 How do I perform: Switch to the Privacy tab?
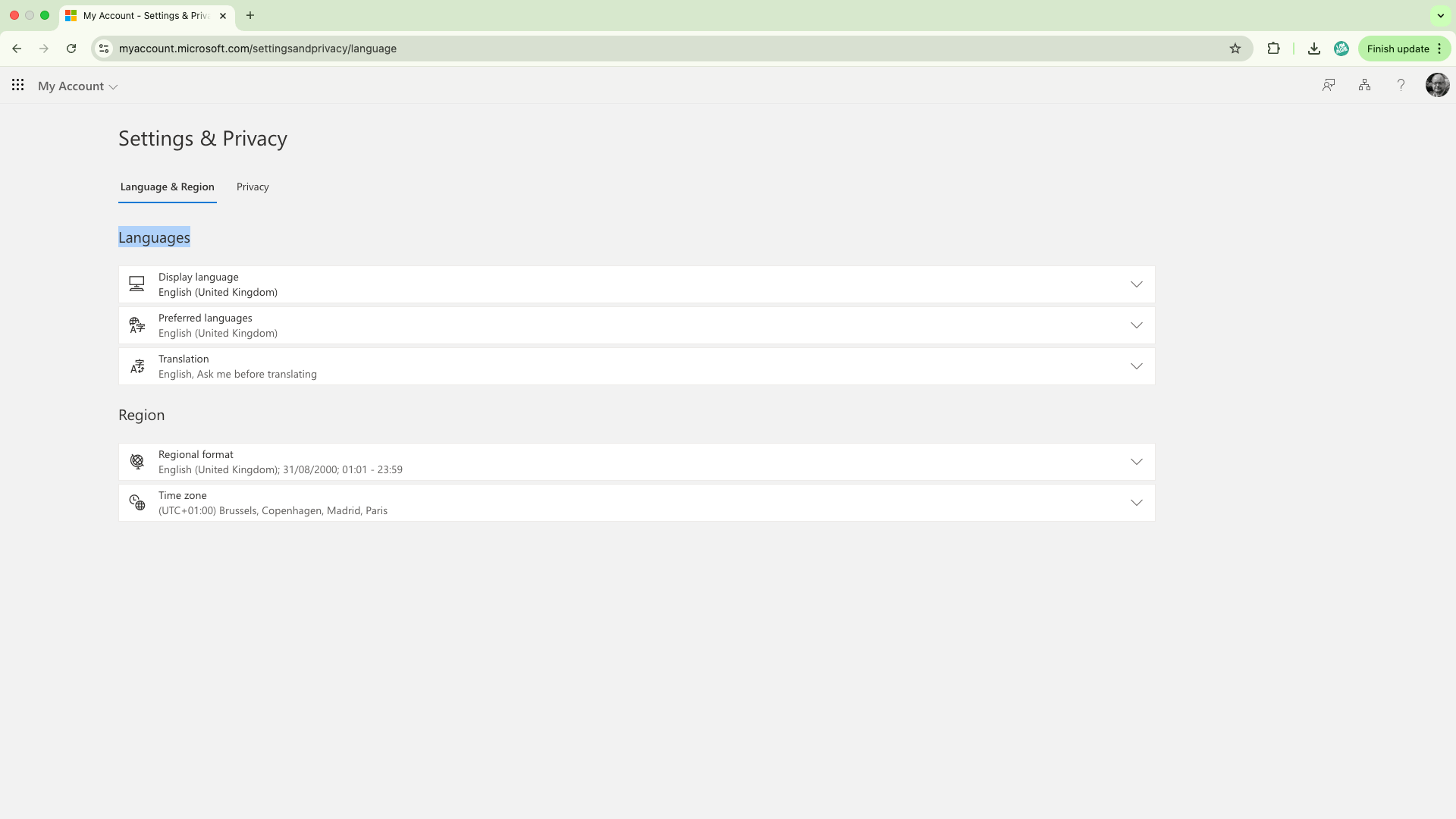click(x=253, y=187)
